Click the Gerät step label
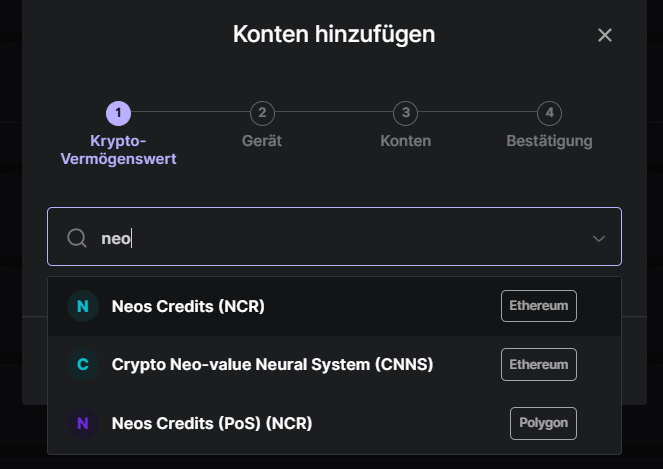Viewport: 663px width, 469px height. coord(262,141)
